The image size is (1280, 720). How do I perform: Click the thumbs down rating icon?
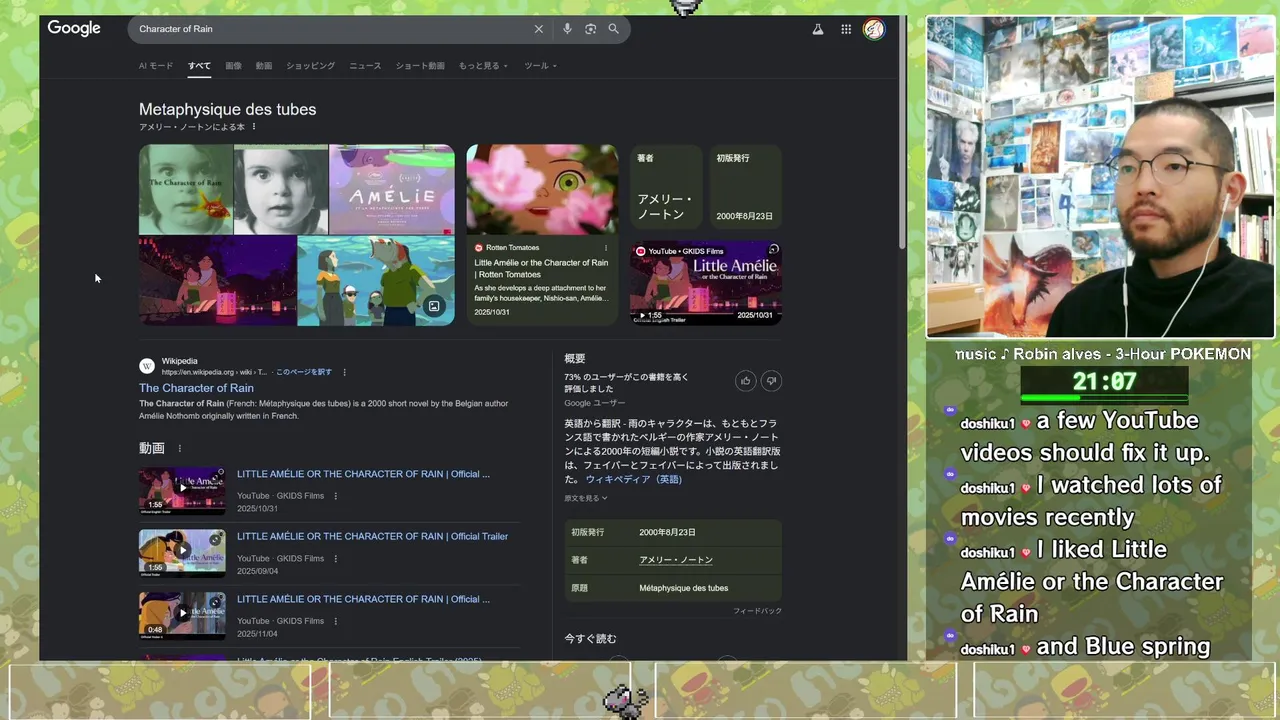point(771,381)
